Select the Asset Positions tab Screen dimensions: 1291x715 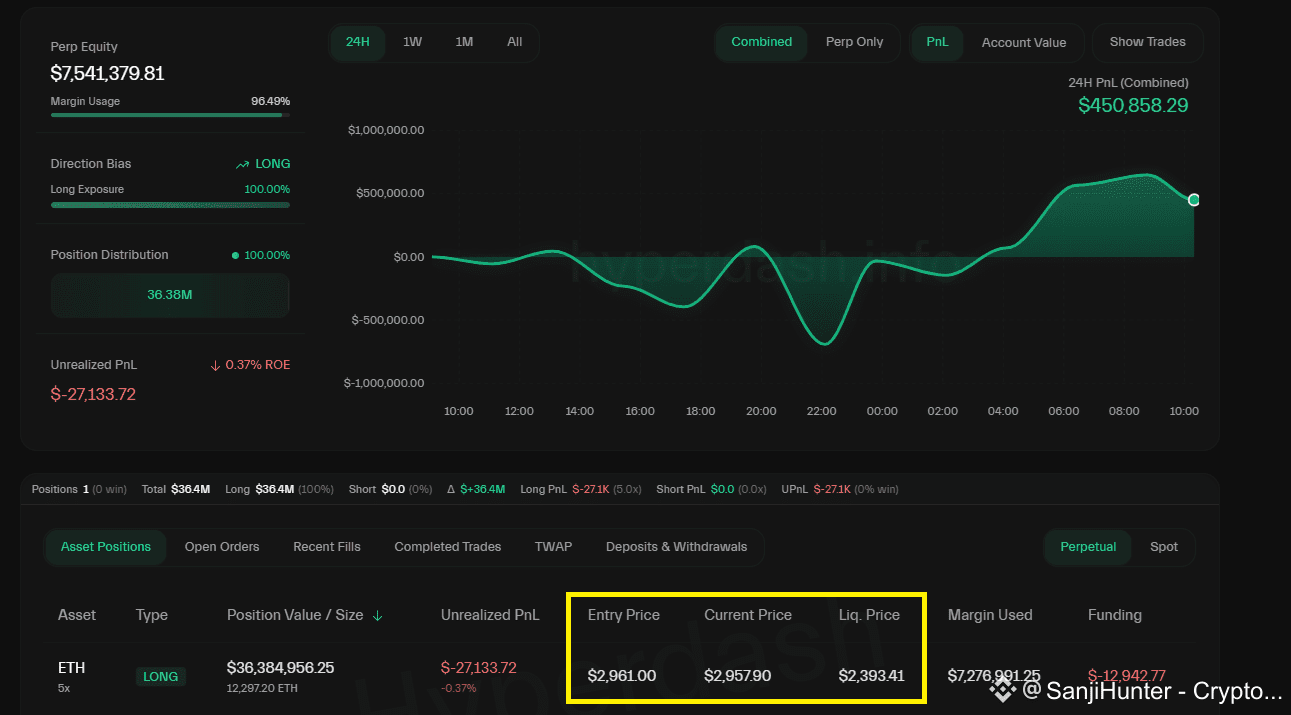click(106, 547)
